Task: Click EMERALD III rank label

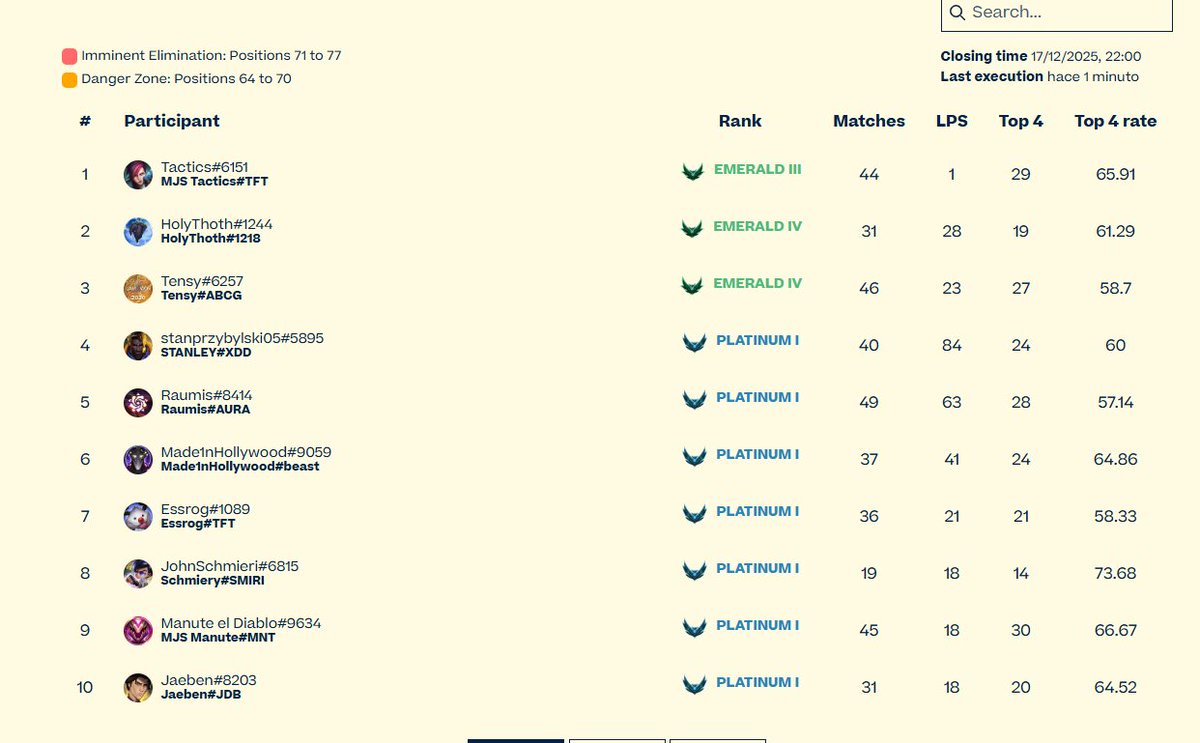Action: pyautogui.click(x=758, y=170)
